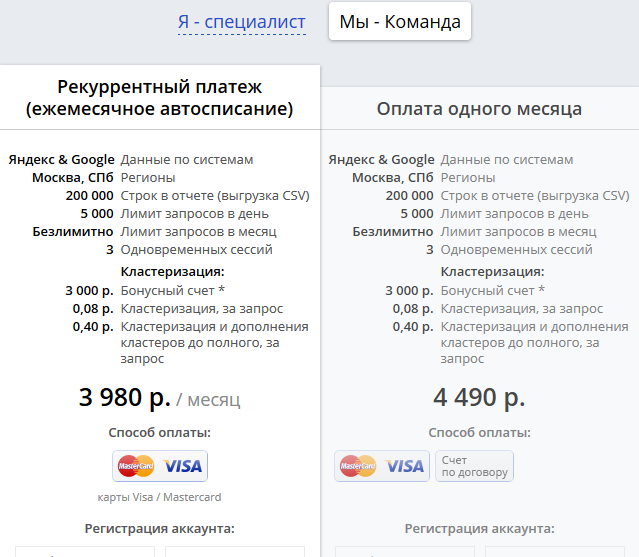Click the 4 490 р. price
The image size is (639, 557).
pos(479,398)
